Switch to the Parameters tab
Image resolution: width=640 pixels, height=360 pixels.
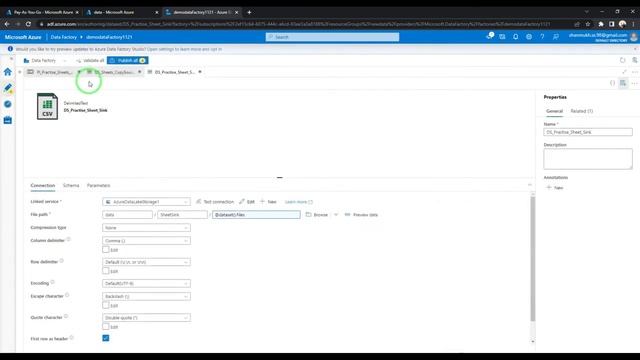pos(98,185)
